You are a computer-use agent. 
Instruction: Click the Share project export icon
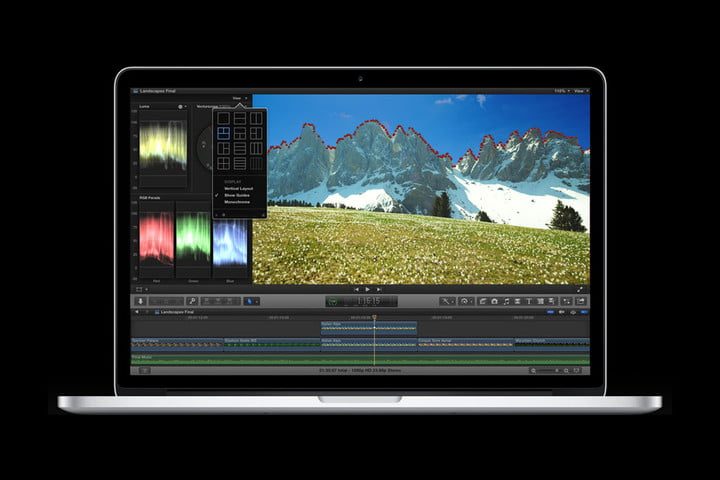(x=581, y=301)
